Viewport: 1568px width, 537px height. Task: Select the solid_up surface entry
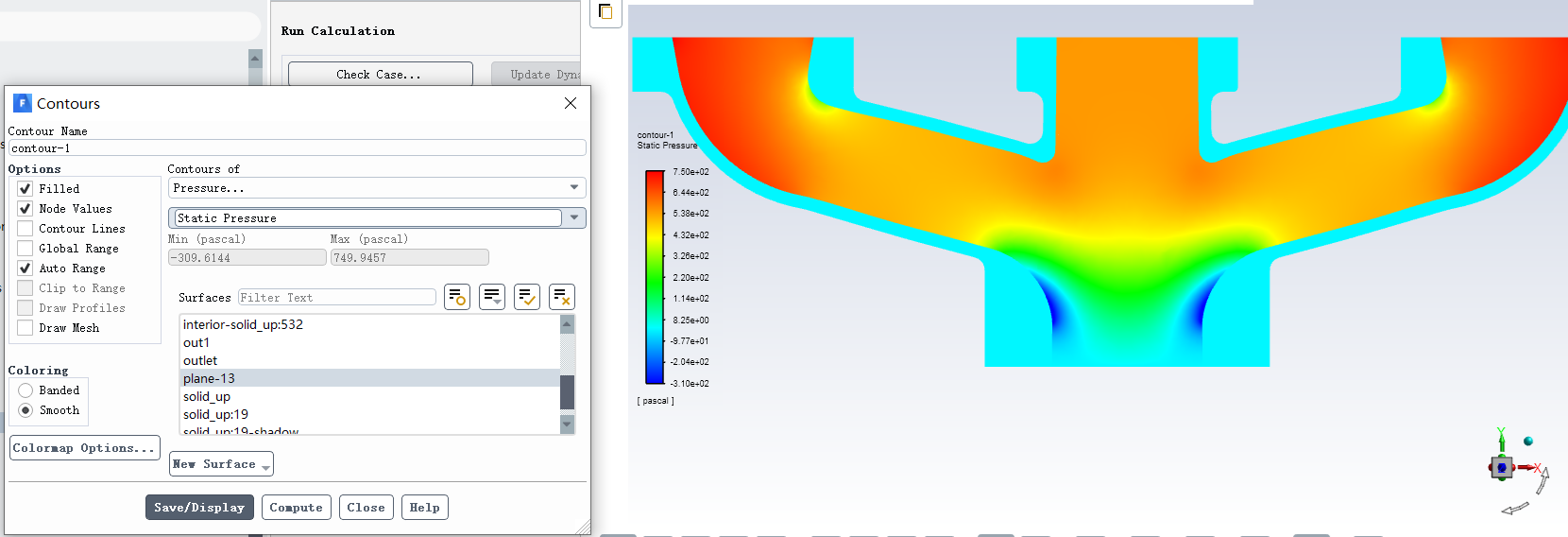point(370,396)
